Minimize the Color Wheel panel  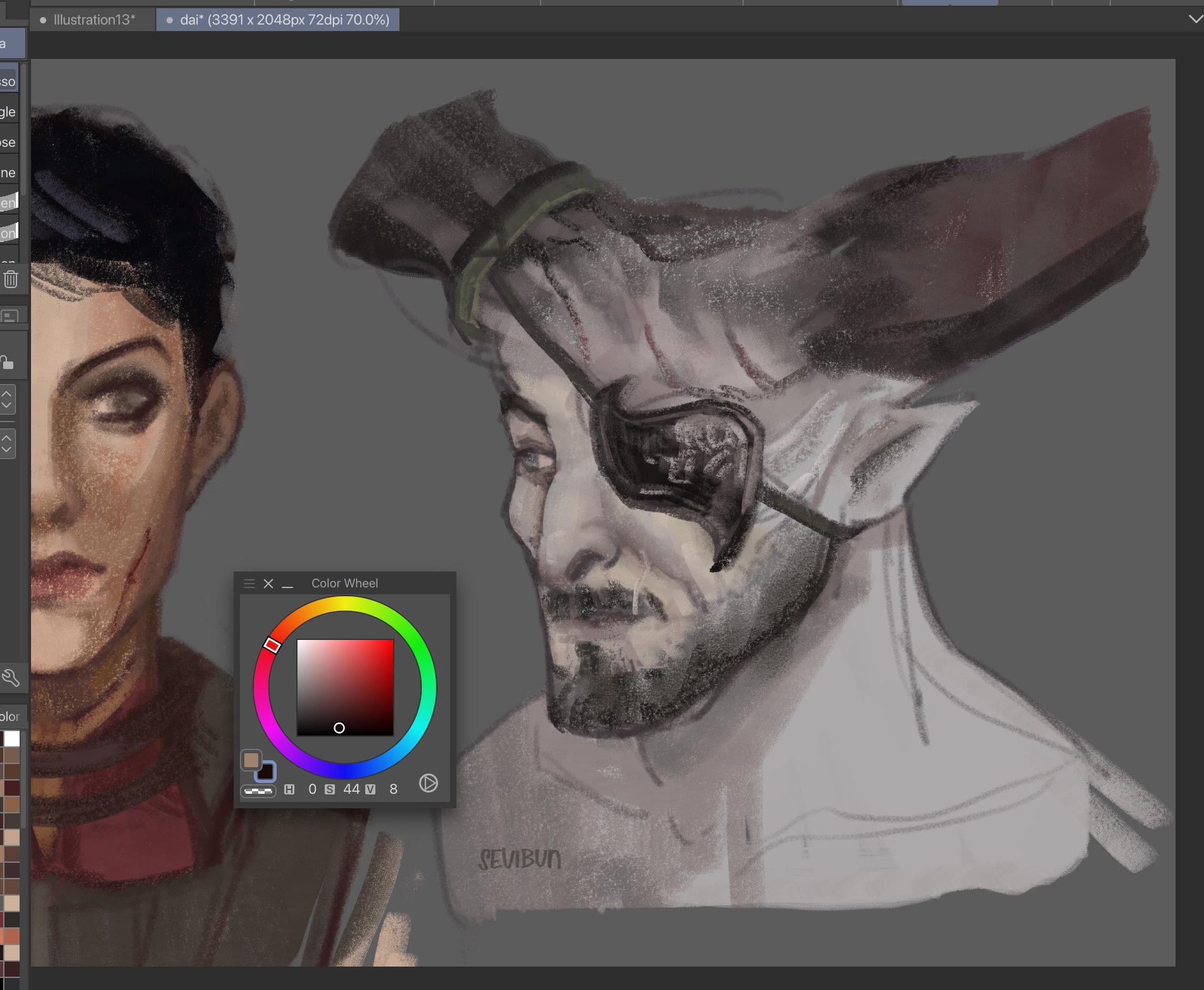287,585
